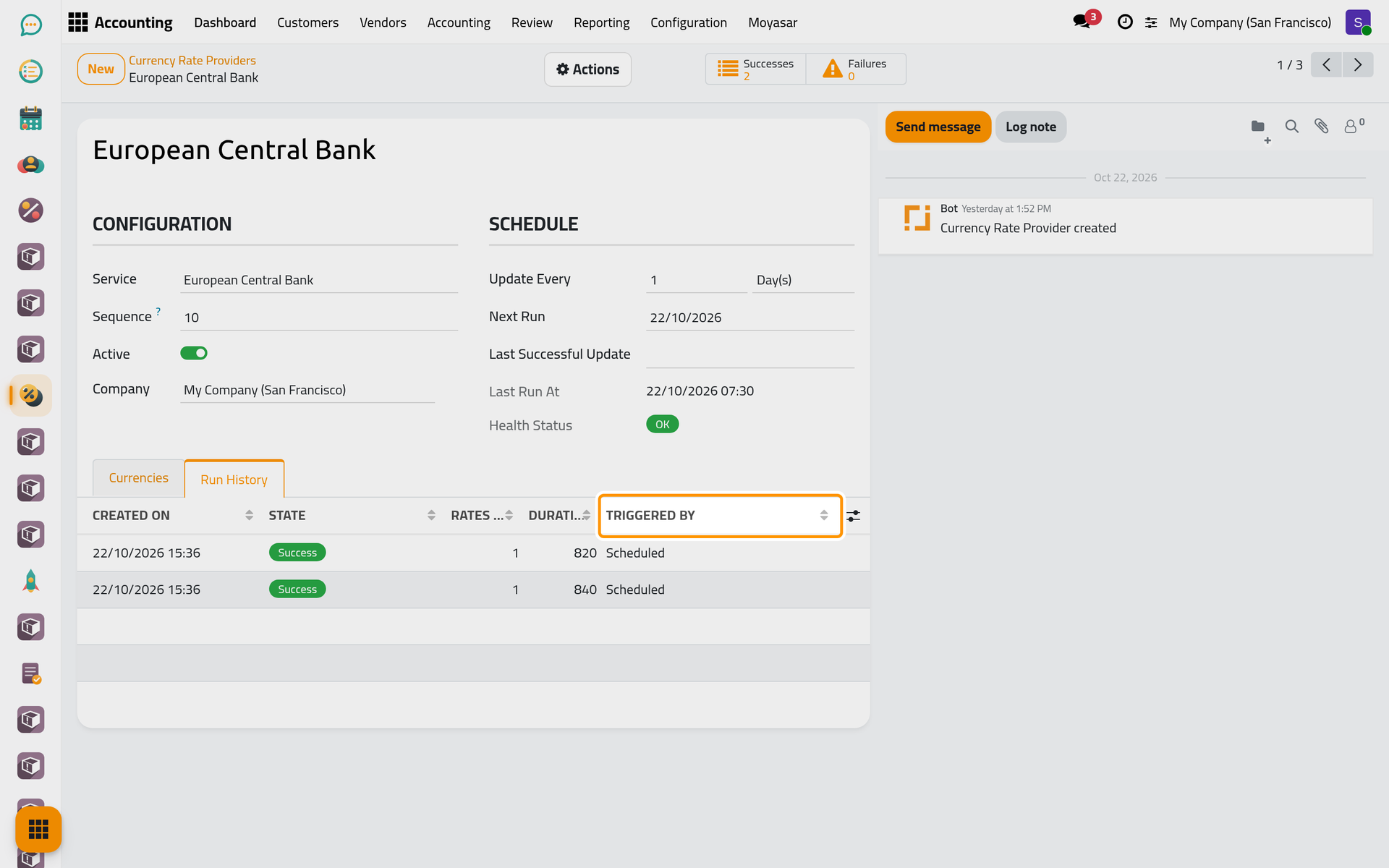Toggle the Active switch off

[x=194, y=353]
